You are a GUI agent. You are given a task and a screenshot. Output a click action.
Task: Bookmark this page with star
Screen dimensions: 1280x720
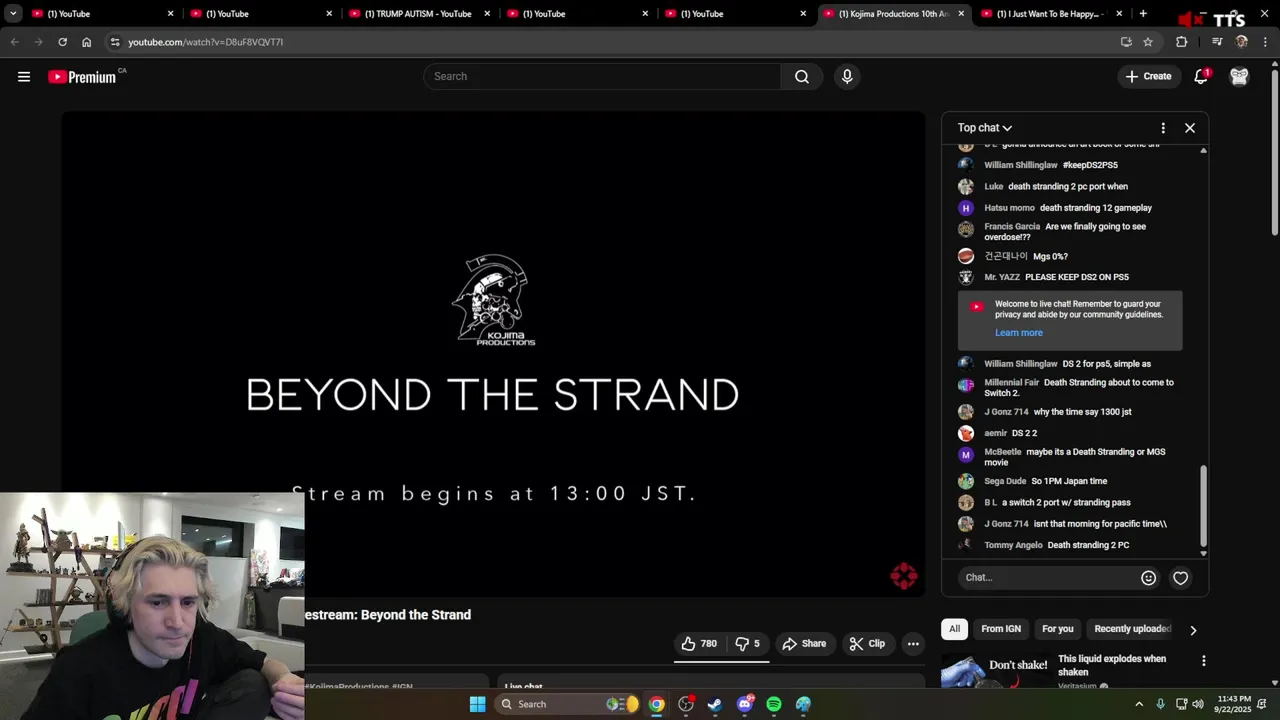(x=1148, y=42)
